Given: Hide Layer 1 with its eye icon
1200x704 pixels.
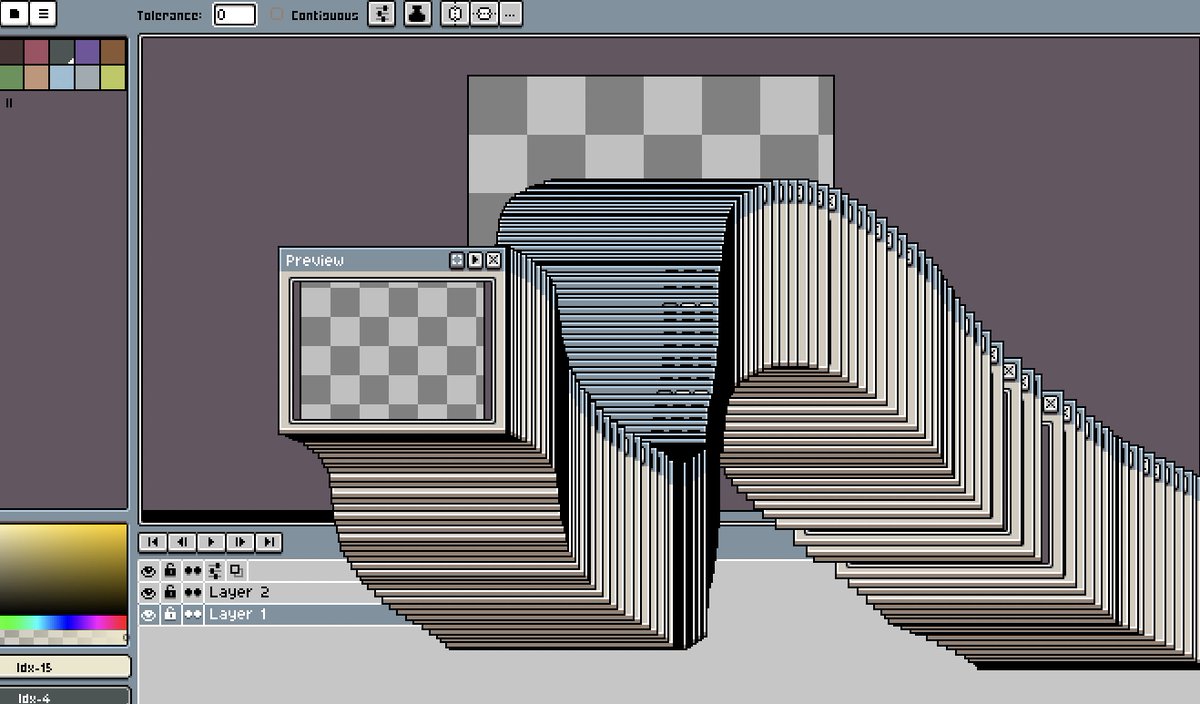Looking at the screenshot, I should point(149,614).
